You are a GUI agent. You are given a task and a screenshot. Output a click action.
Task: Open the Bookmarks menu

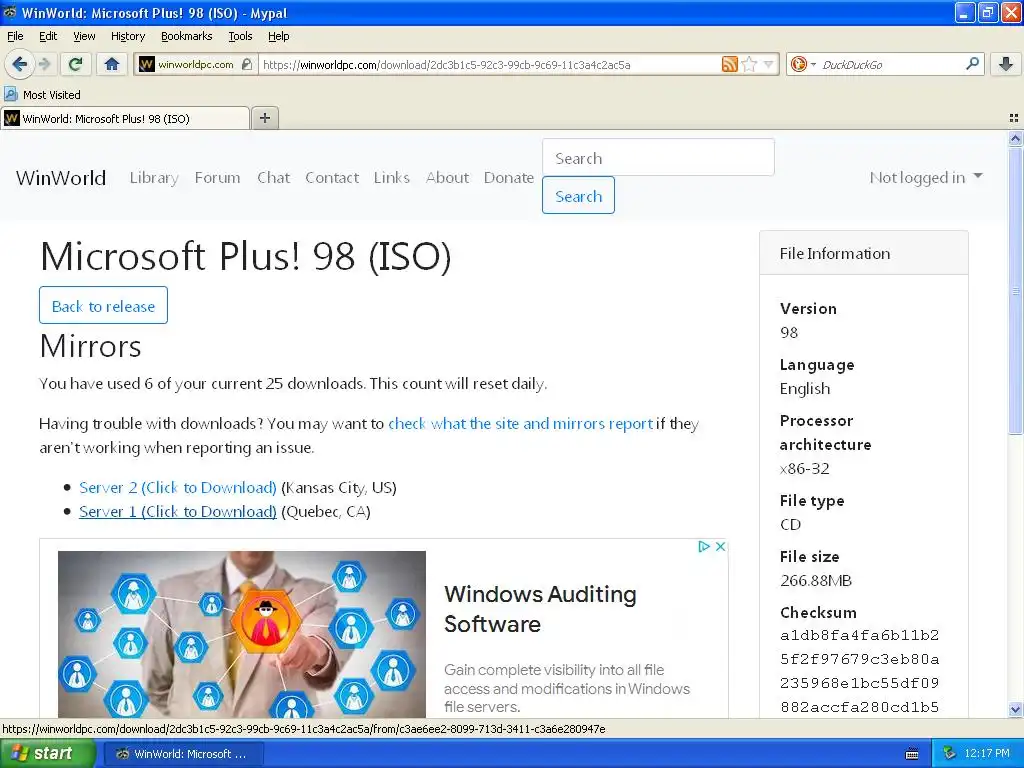[186, 36]
